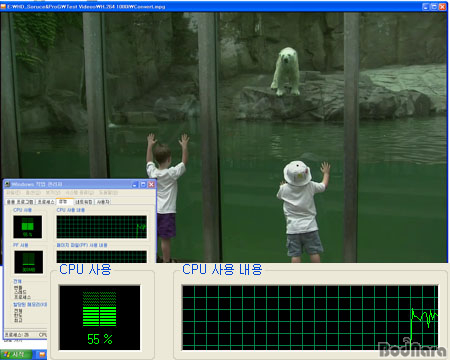Screen dimensions: 450x360
Task: Select the media player taskbar button
Action: pyautogui.click(x=41, y=354)
